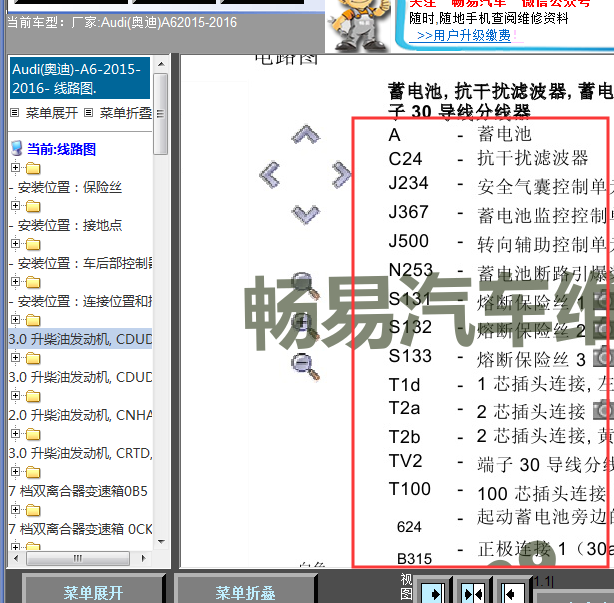Click the tree panel vertical scrollbar thumb
The height and width of the screenshot is (603, 614).
pos(161,114)
